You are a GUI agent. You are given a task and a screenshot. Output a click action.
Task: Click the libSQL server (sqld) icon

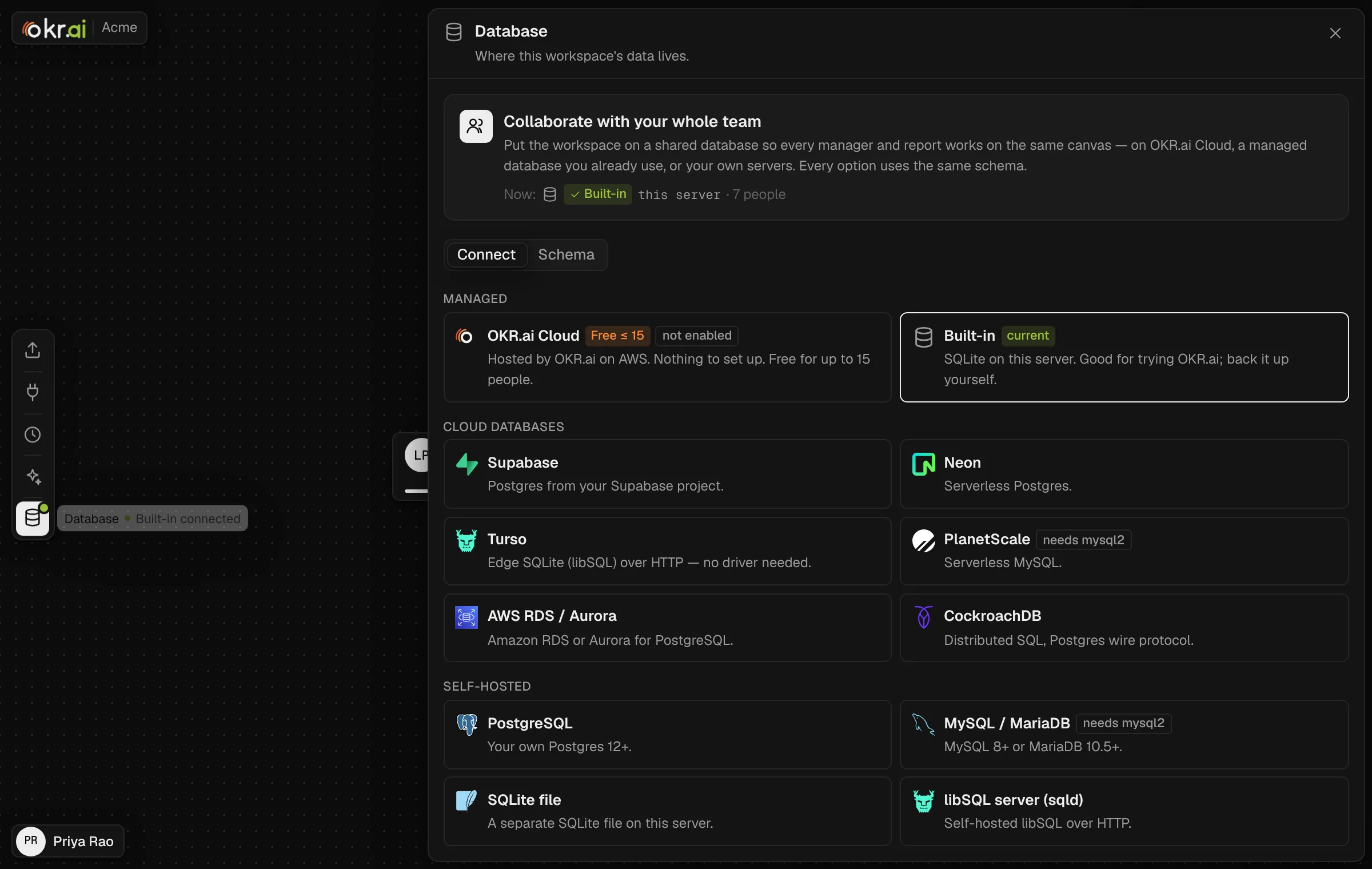[923, 801]
